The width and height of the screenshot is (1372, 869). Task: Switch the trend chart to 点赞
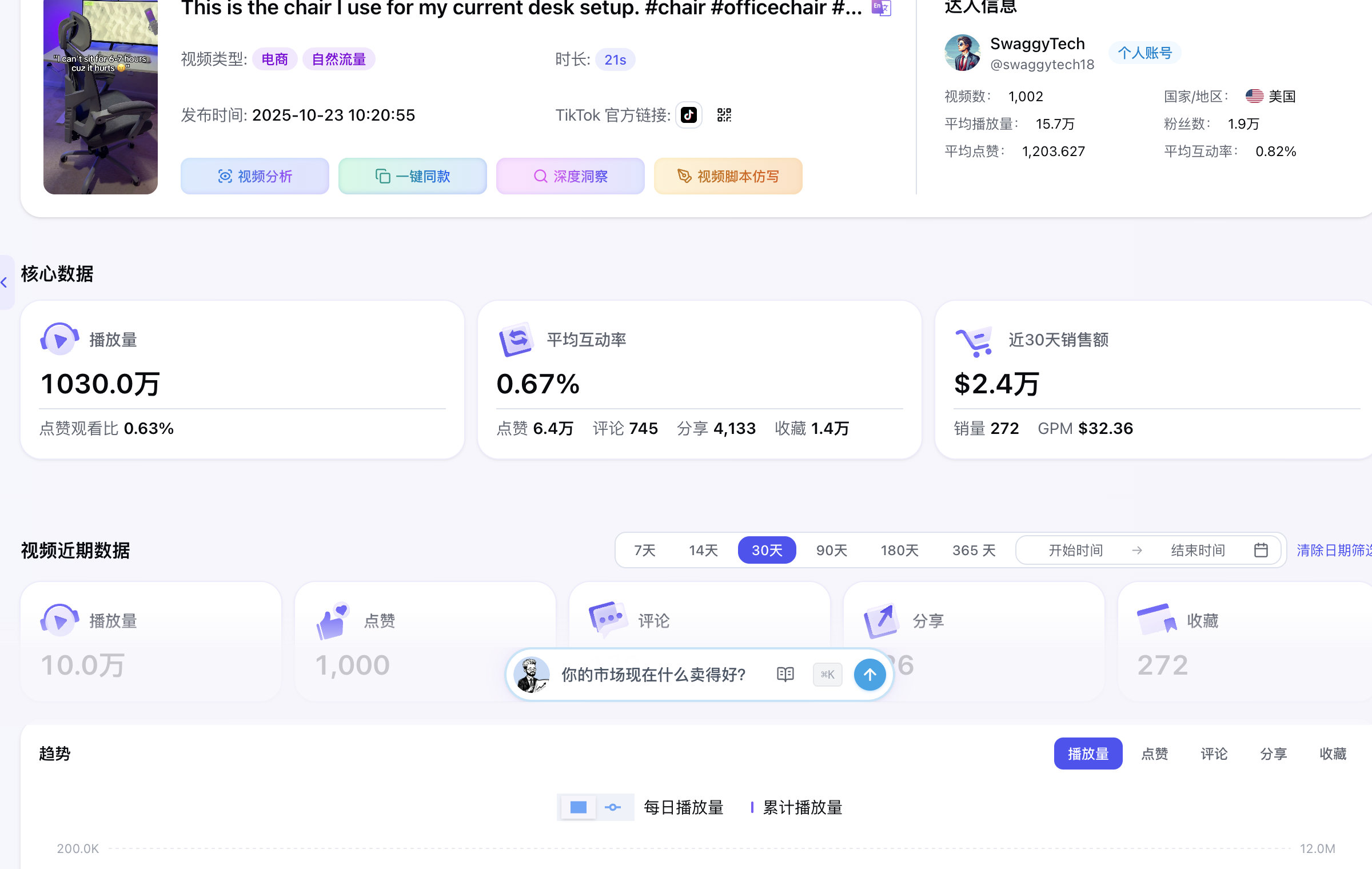coord(1155,754)
